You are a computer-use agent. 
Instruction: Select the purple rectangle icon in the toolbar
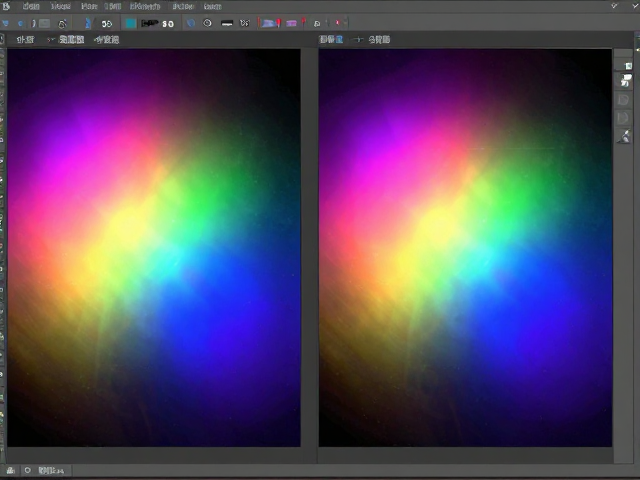pos(291,24)
